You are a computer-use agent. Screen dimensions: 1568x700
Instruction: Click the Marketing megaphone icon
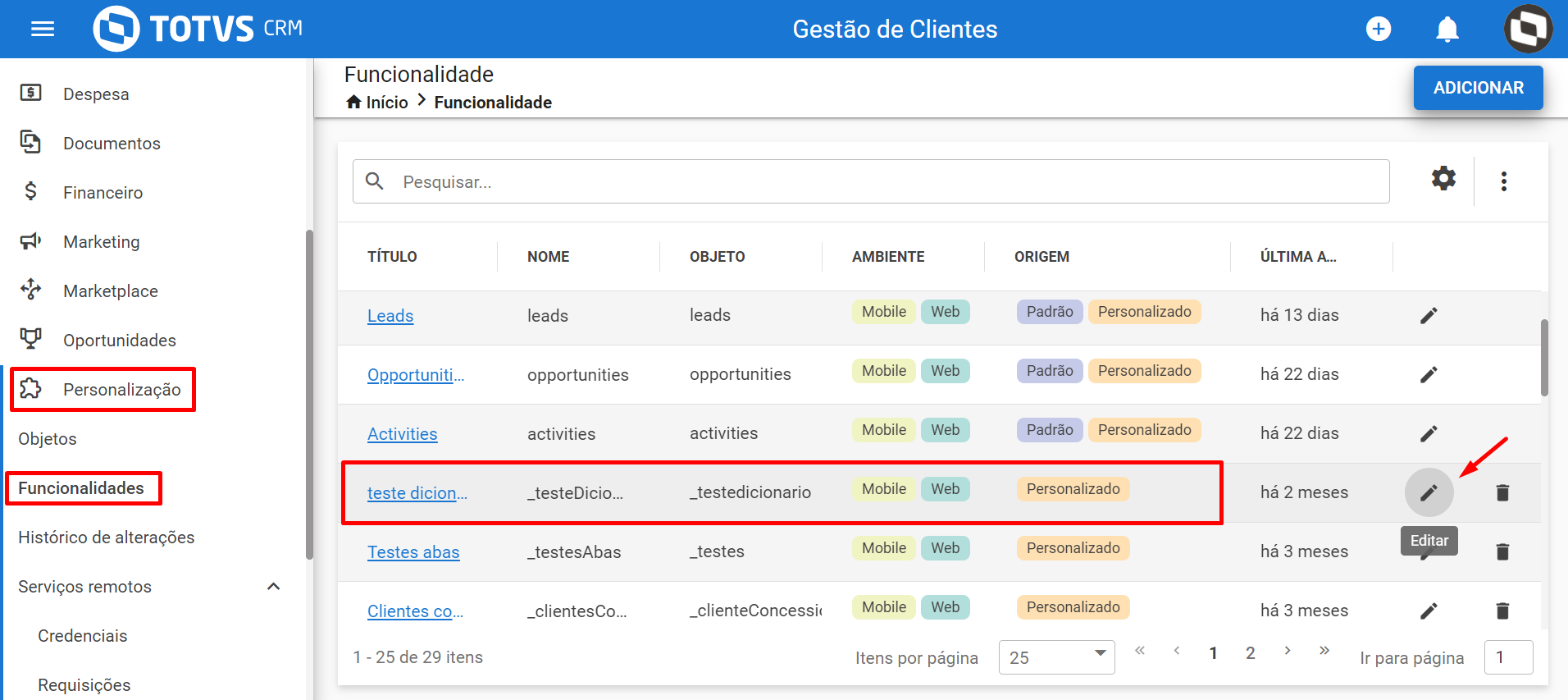pos(31,240)
